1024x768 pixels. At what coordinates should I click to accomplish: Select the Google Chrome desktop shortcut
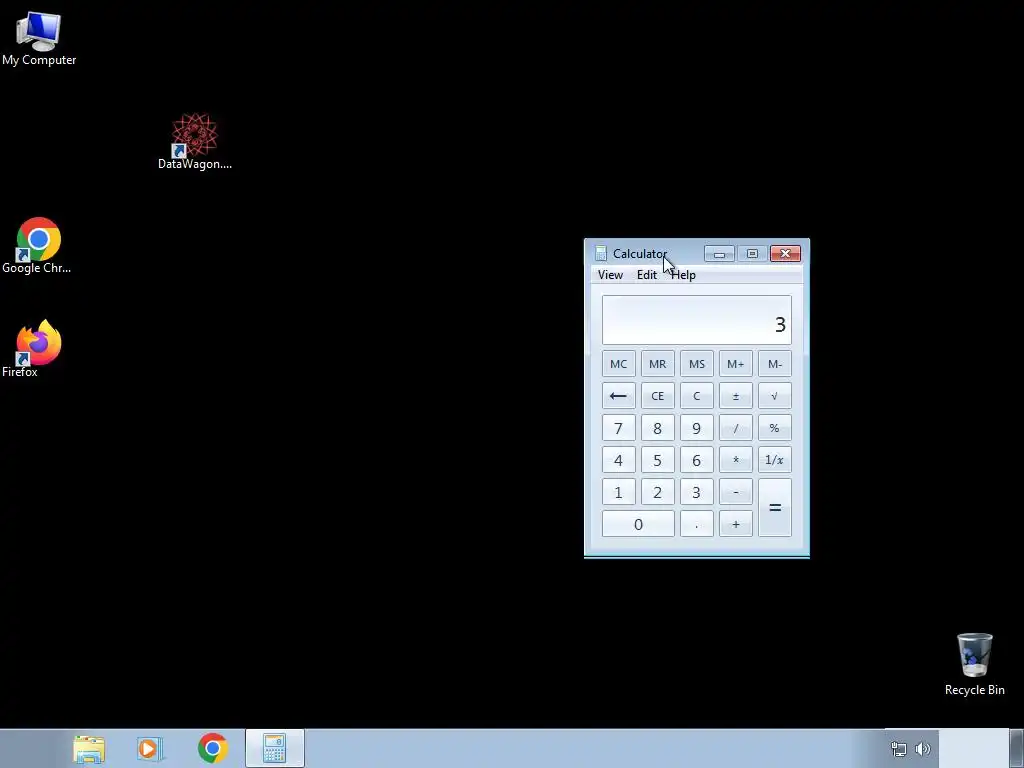[x=37, y=246]
